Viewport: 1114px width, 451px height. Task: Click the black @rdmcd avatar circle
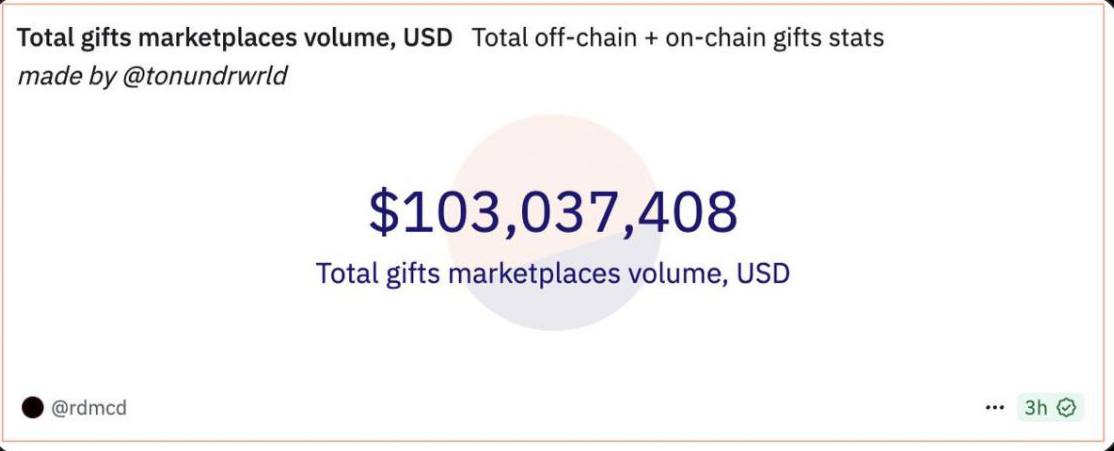[x=32, y=408]
